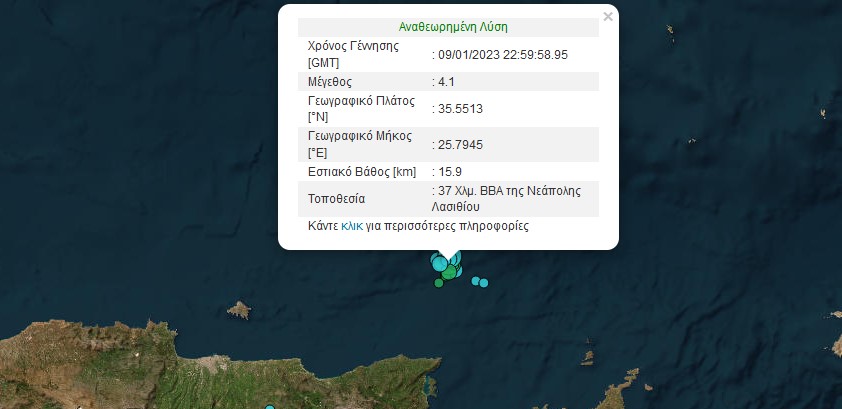
Task: Select the large cyan marker at the cluster's left
Action: 438,262
